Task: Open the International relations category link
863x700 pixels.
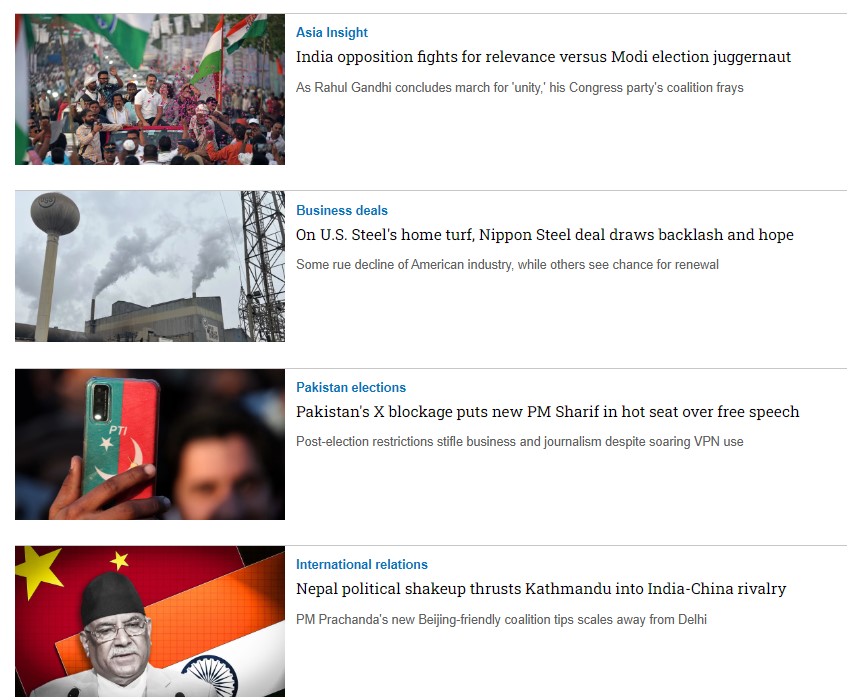Action: click(362, 565)
